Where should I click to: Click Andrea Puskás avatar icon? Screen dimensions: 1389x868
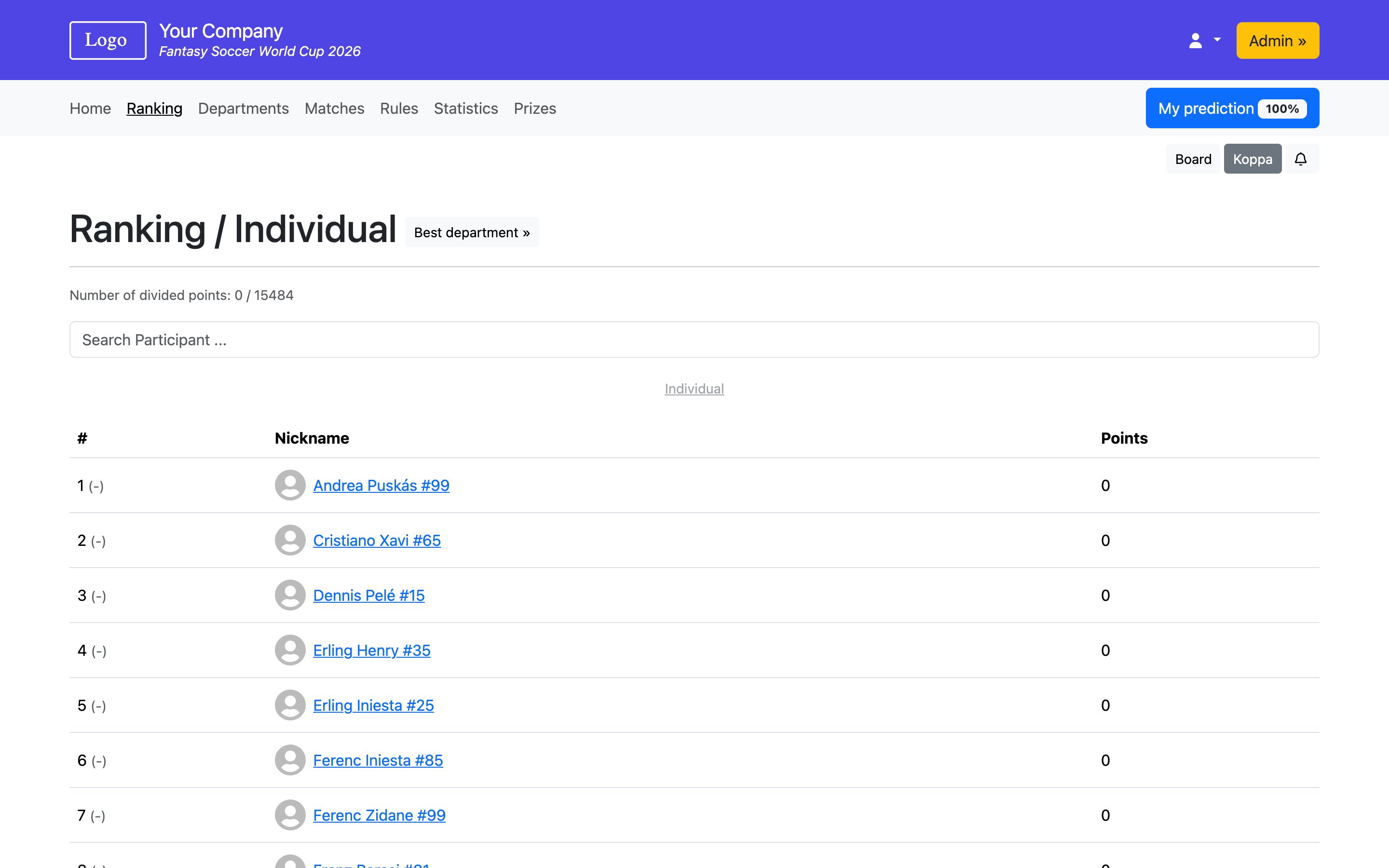click(290, 485)
